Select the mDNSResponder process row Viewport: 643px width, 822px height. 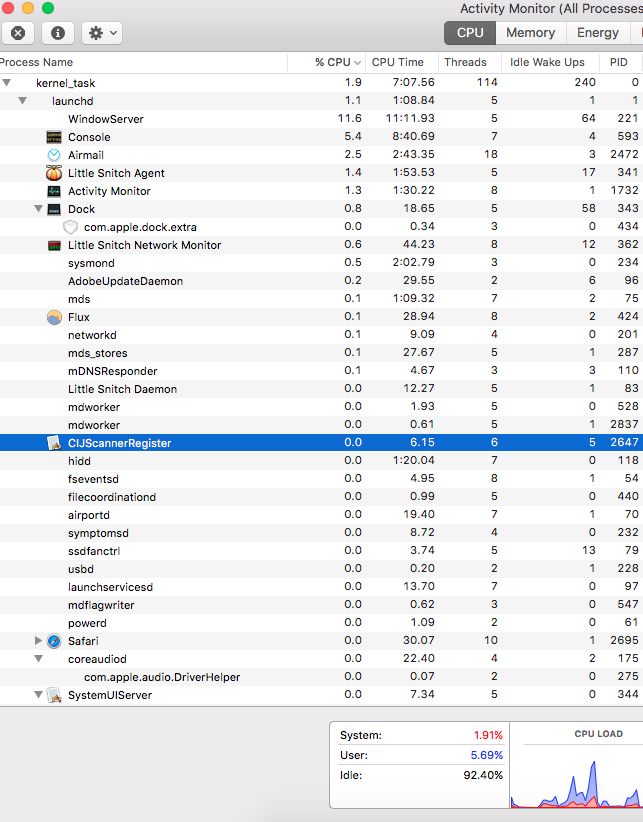(321, 371)
